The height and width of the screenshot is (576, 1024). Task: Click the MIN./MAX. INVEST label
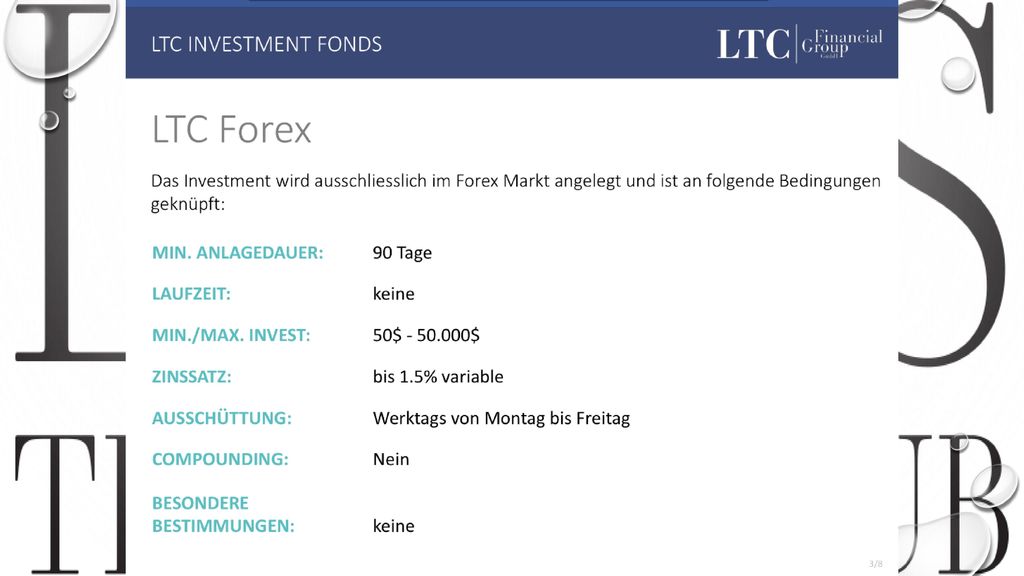[231, 335]
